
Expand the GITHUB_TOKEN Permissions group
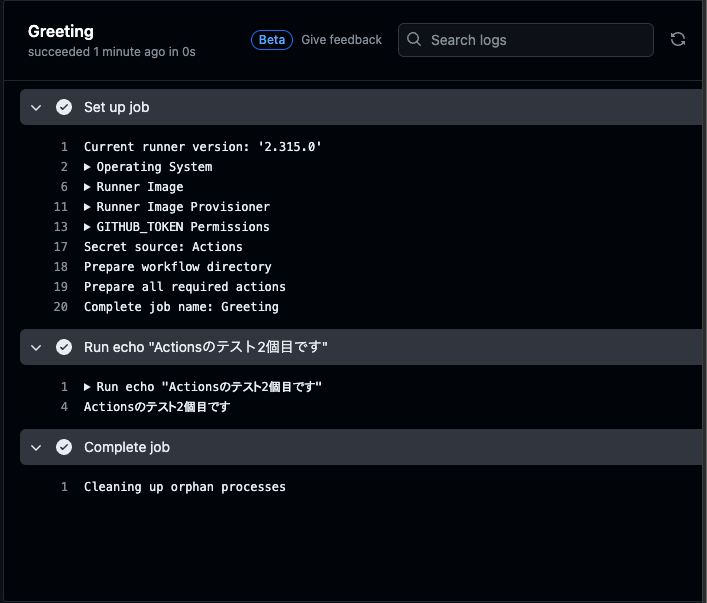[x=87, y=227]
